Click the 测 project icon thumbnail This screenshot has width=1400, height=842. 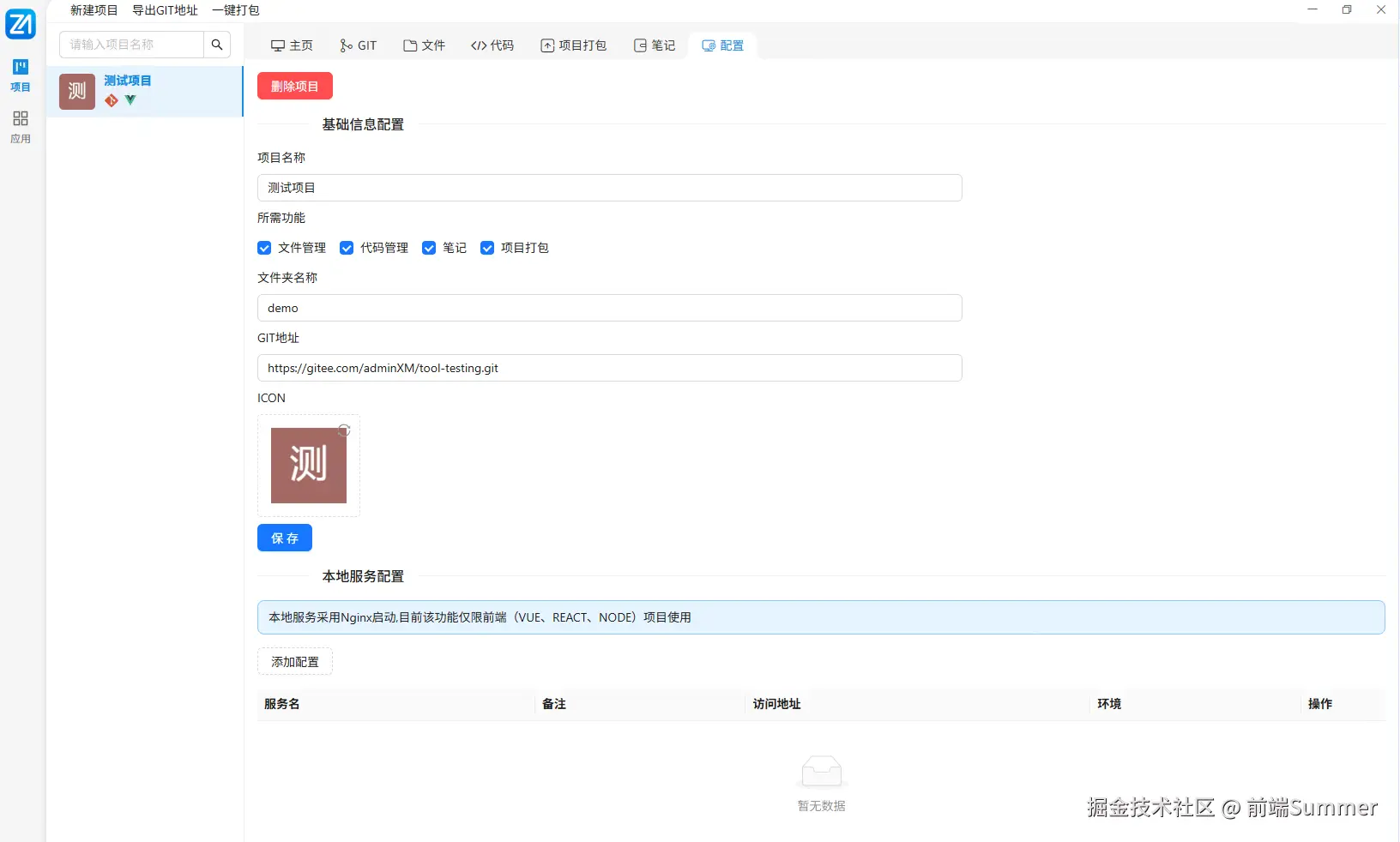click(x=77, y=92)
